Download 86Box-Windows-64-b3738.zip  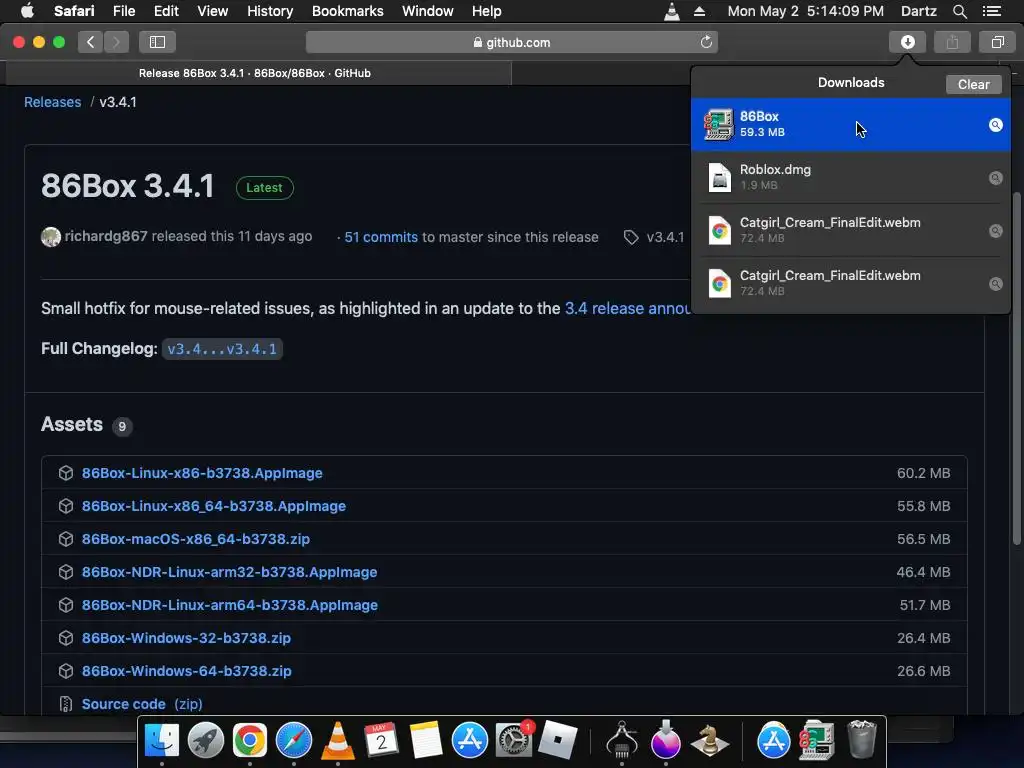(186, 671)
